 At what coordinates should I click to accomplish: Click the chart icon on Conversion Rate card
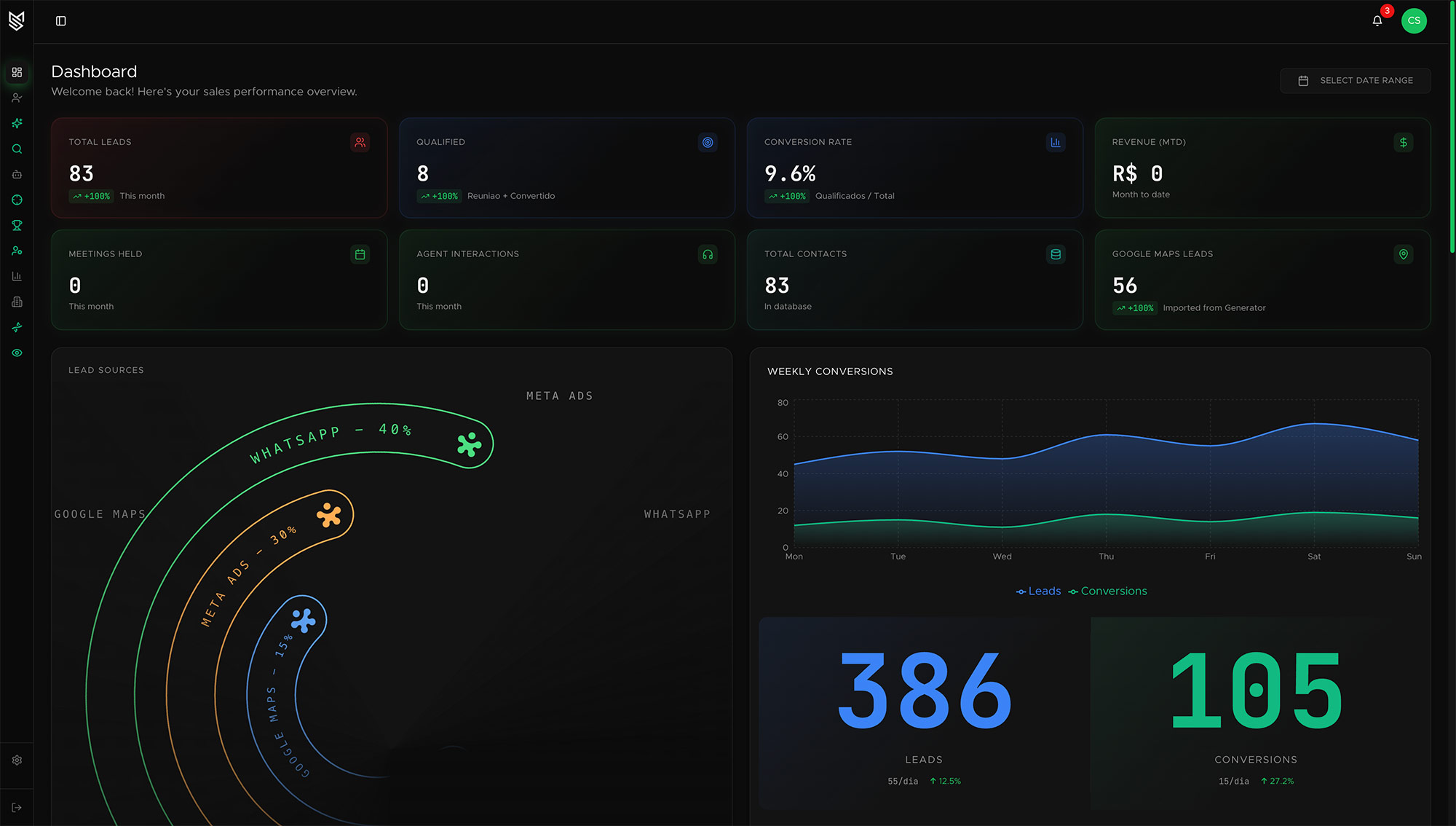(x=1056, y=142)
